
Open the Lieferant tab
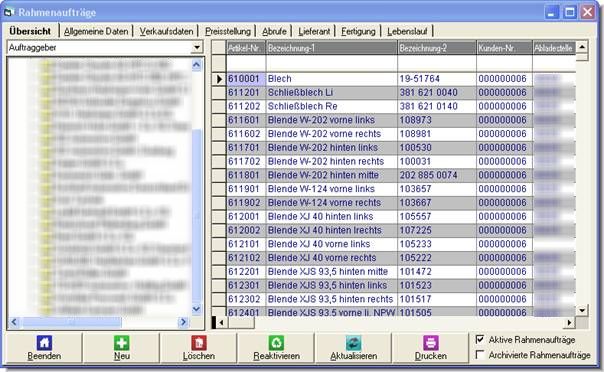(314, 31)
